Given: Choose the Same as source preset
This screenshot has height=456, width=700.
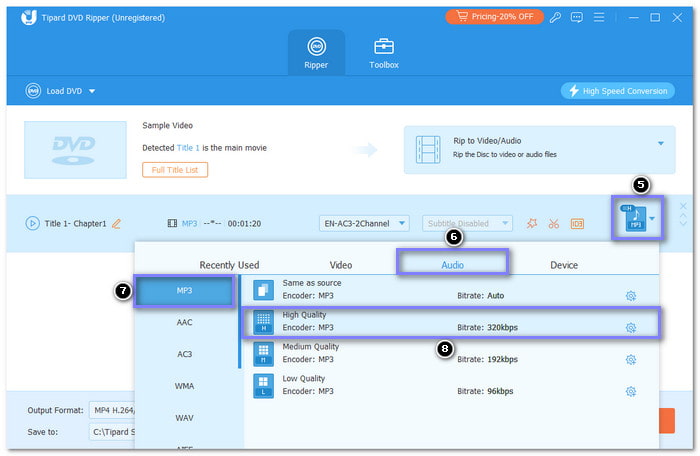Looking at the screenshot, I should tap(451, 289).
